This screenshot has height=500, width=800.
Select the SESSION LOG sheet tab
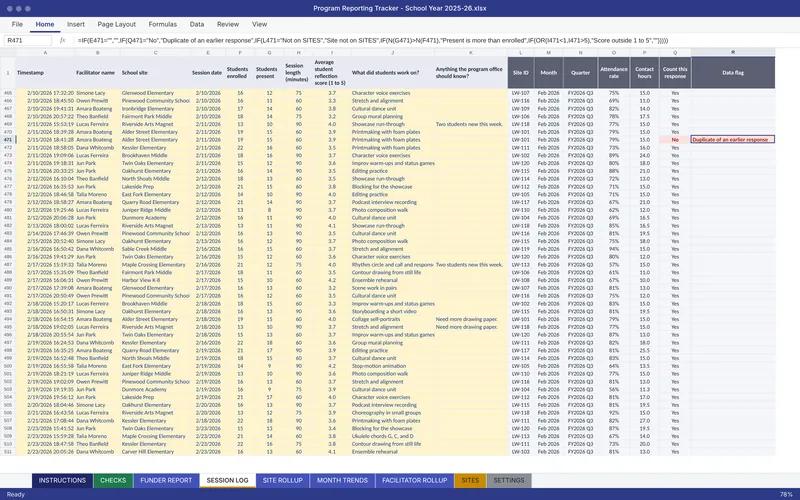228,480
